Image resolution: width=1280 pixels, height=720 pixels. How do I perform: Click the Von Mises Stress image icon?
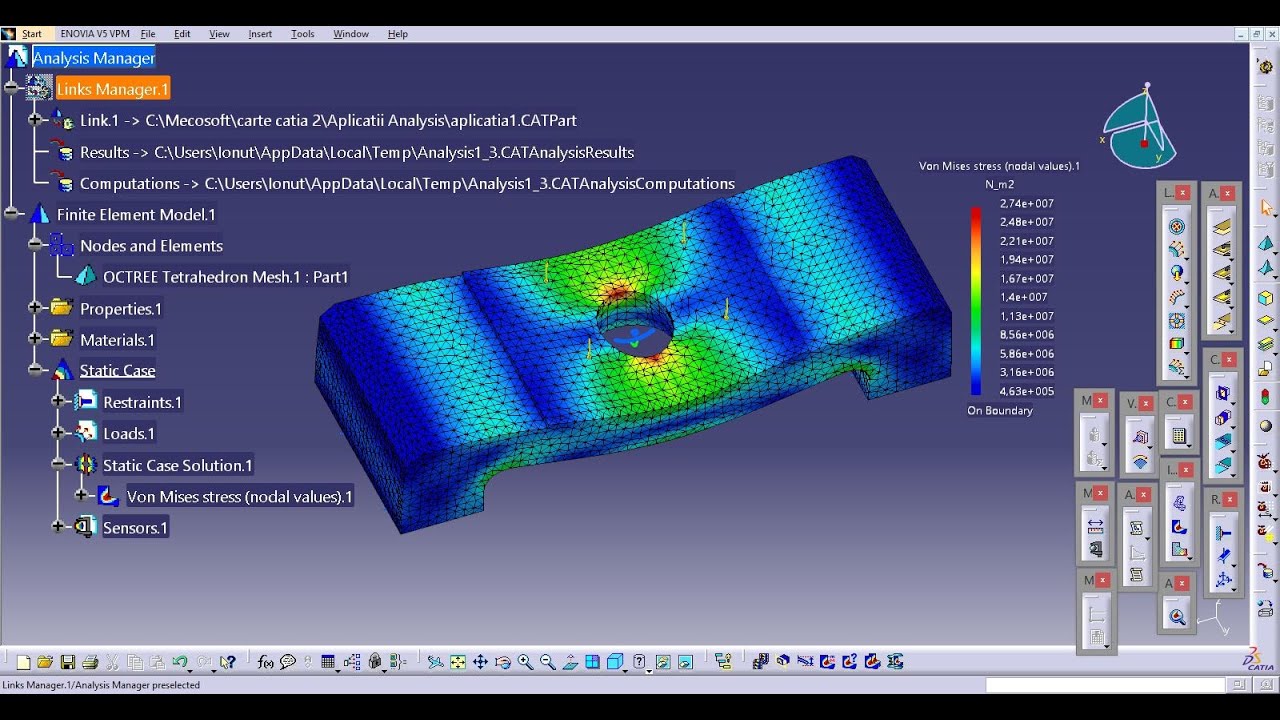coord(1179,526)
